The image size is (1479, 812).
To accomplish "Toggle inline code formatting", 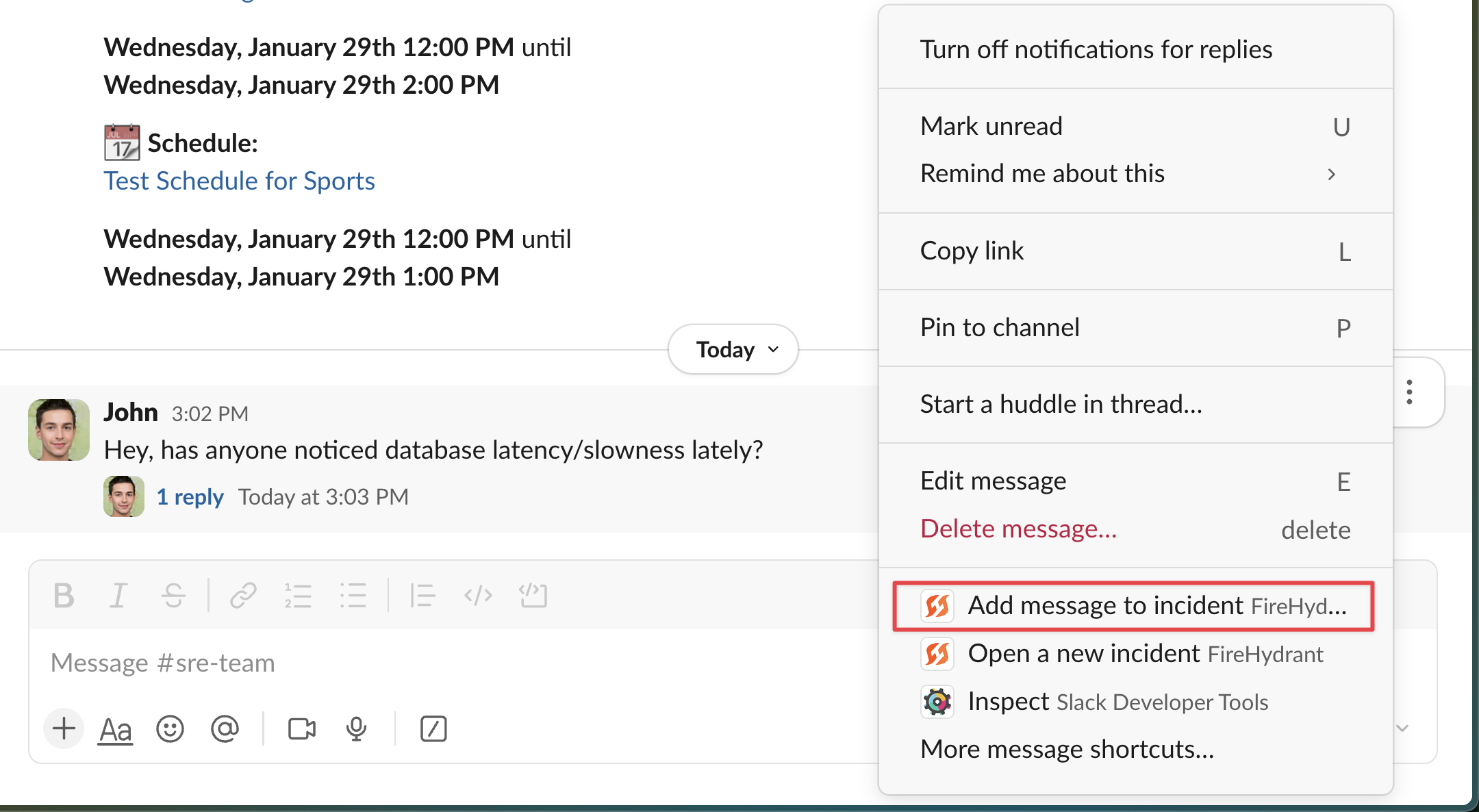I will [478, 595].
